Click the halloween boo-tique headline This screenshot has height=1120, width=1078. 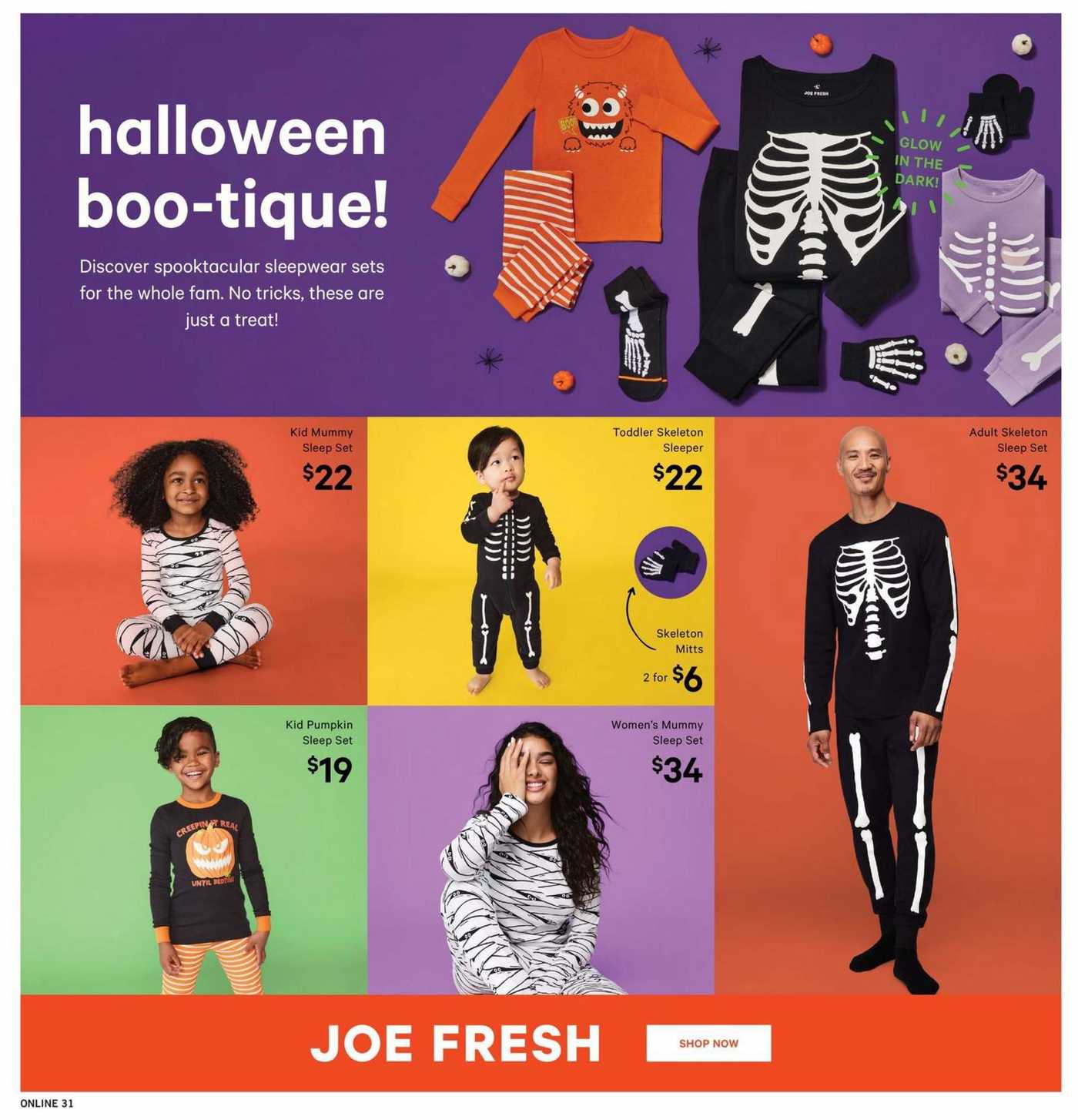pos(232,169)
